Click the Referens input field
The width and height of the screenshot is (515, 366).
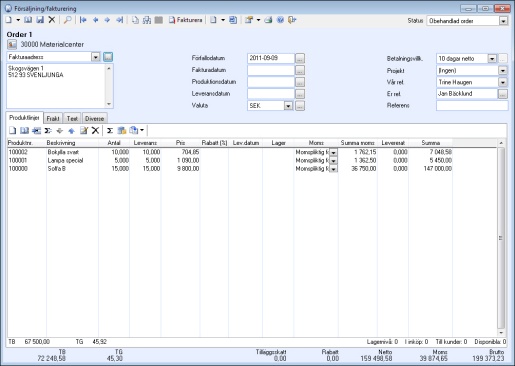coord(472,106)
